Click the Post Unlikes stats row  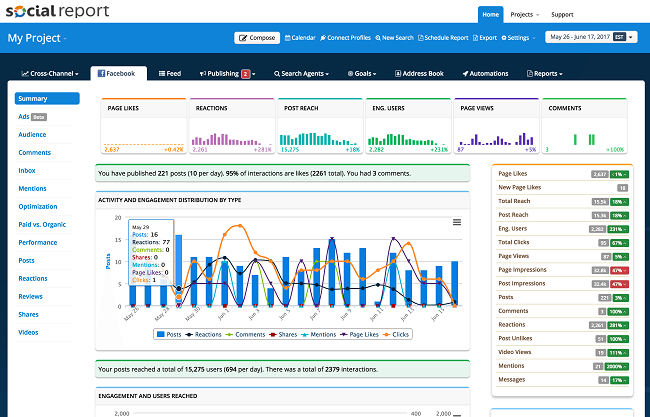tap(563, 339)
